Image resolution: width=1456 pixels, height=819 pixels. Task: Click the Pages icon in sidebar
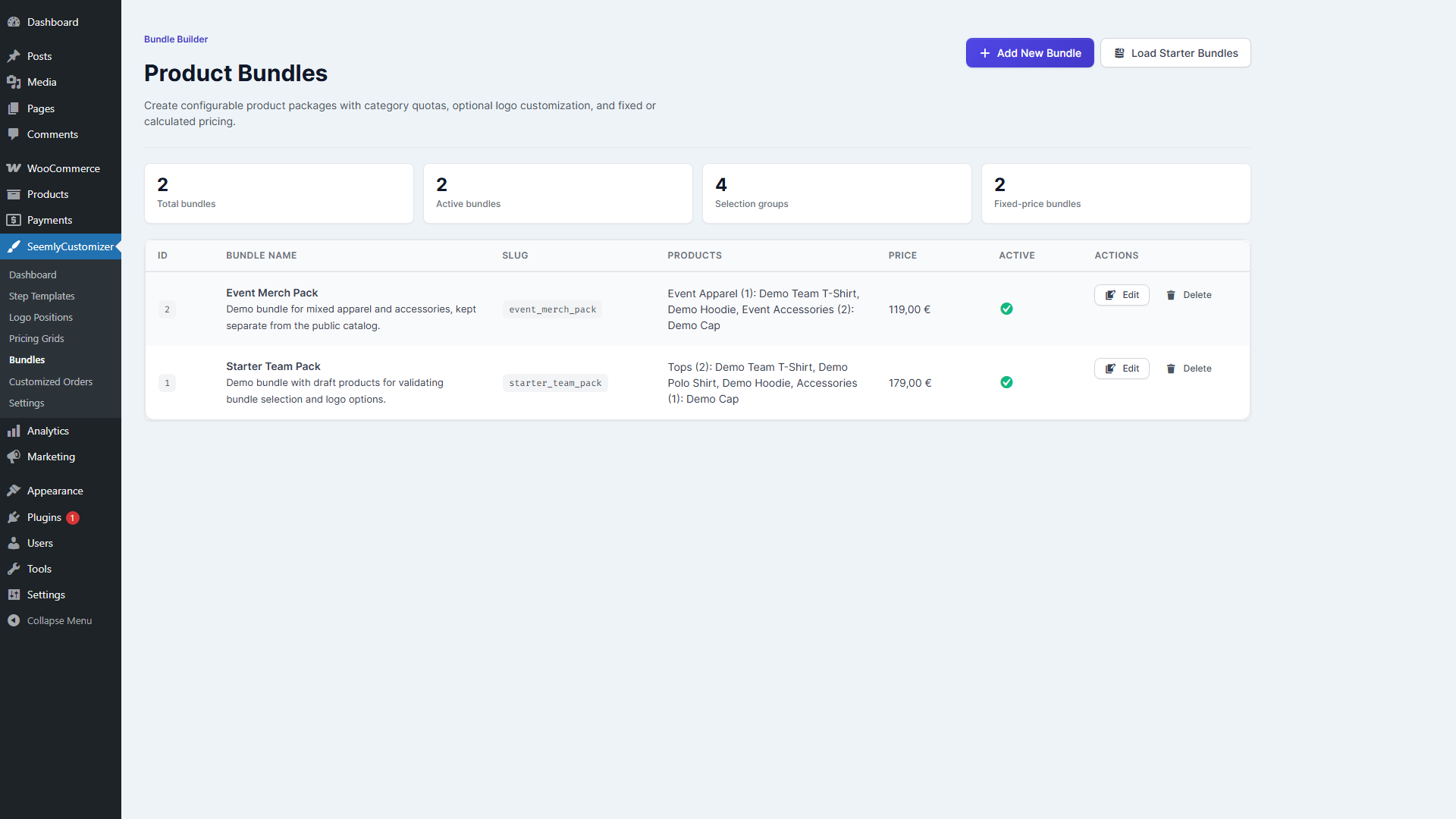14,108
